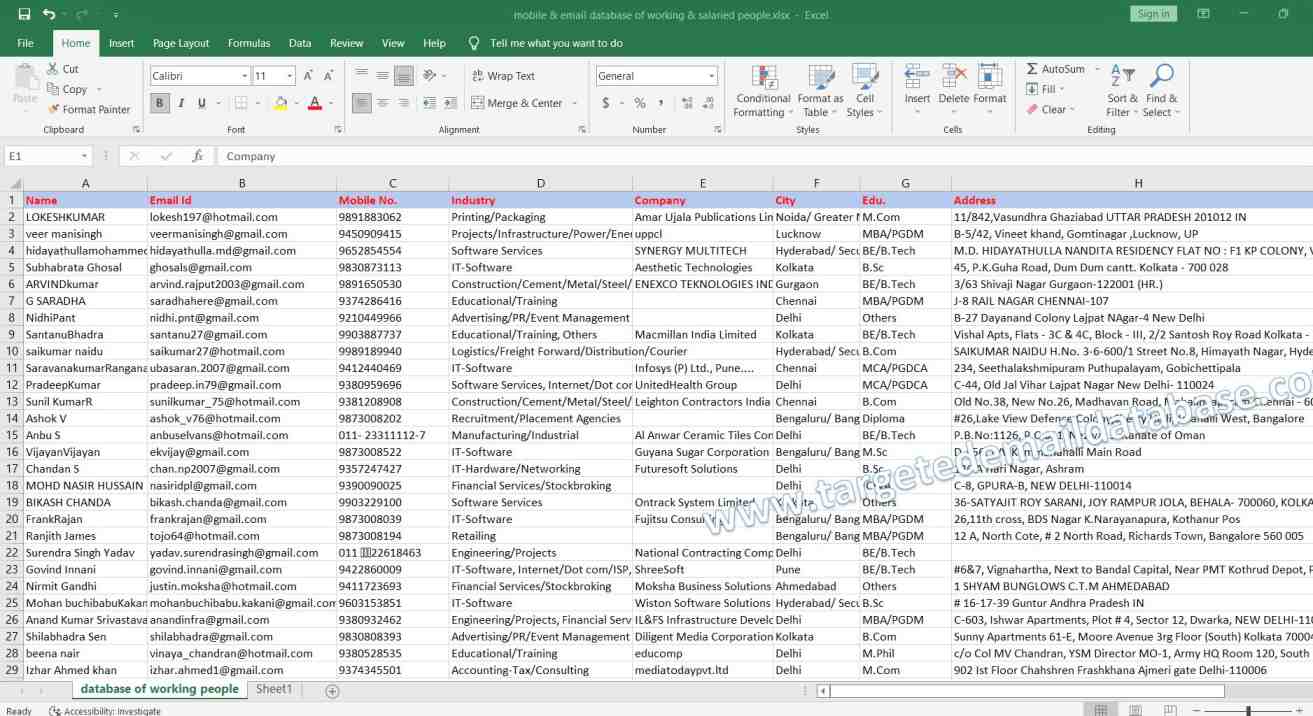Click the Fill Color bucket icon
Image resolution: width=1313 pixels, height=716 pixels.
279,102
